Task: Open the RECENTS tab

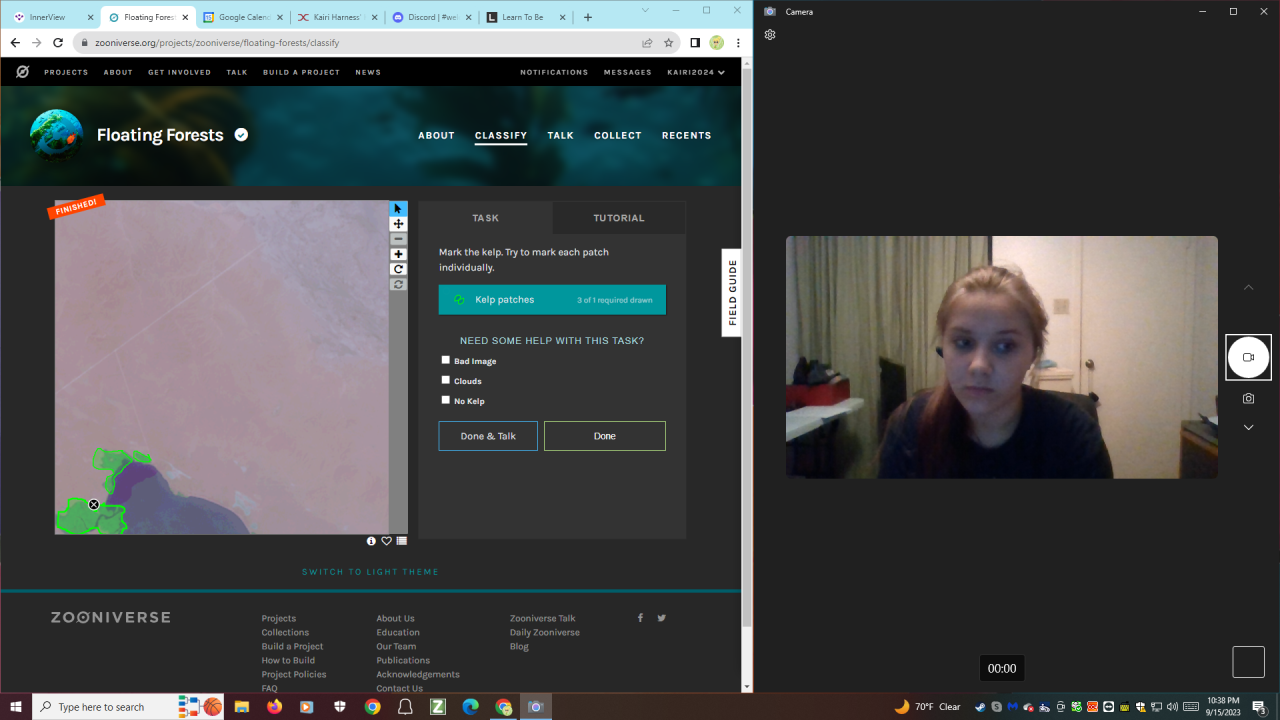Action: pyautogui.click(x=686, y=135)
